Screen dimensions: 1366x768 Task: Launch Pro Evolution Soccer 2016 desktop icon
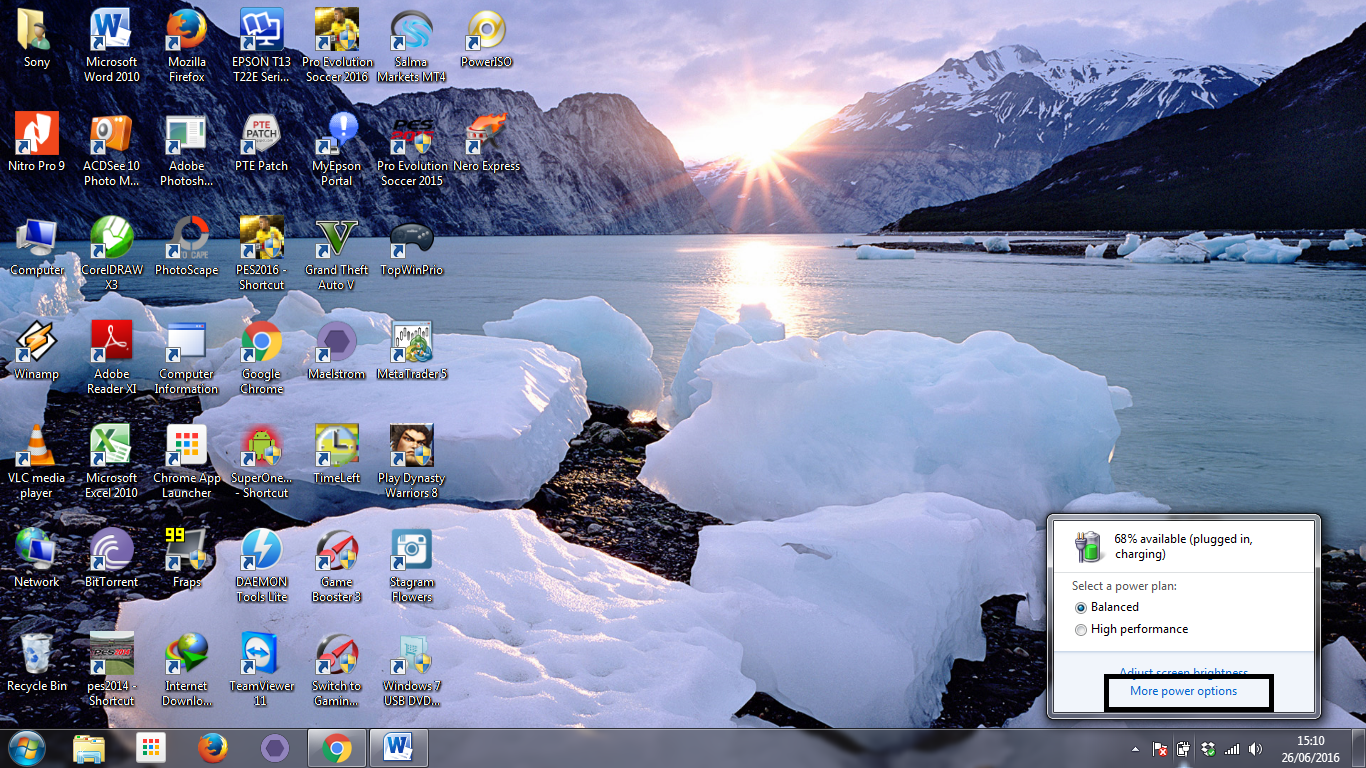[337, 46]
